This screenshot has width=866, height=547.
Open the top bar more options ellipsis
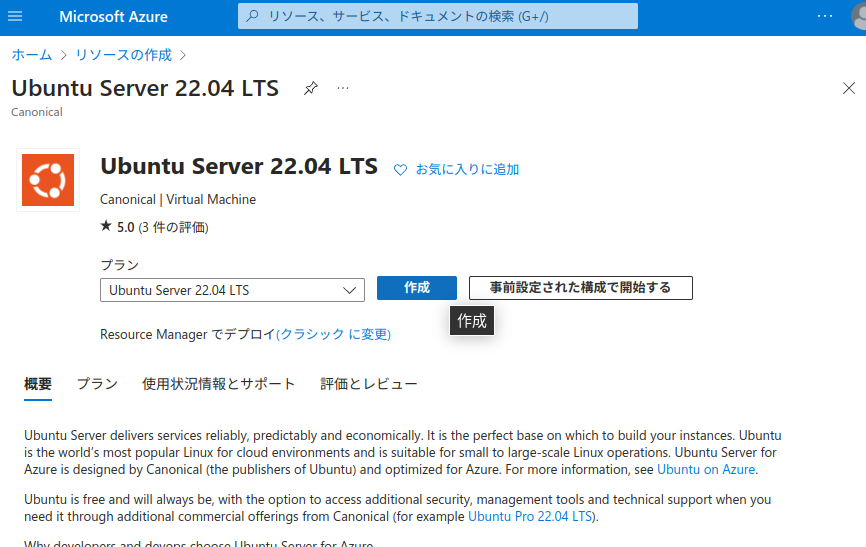825,16
